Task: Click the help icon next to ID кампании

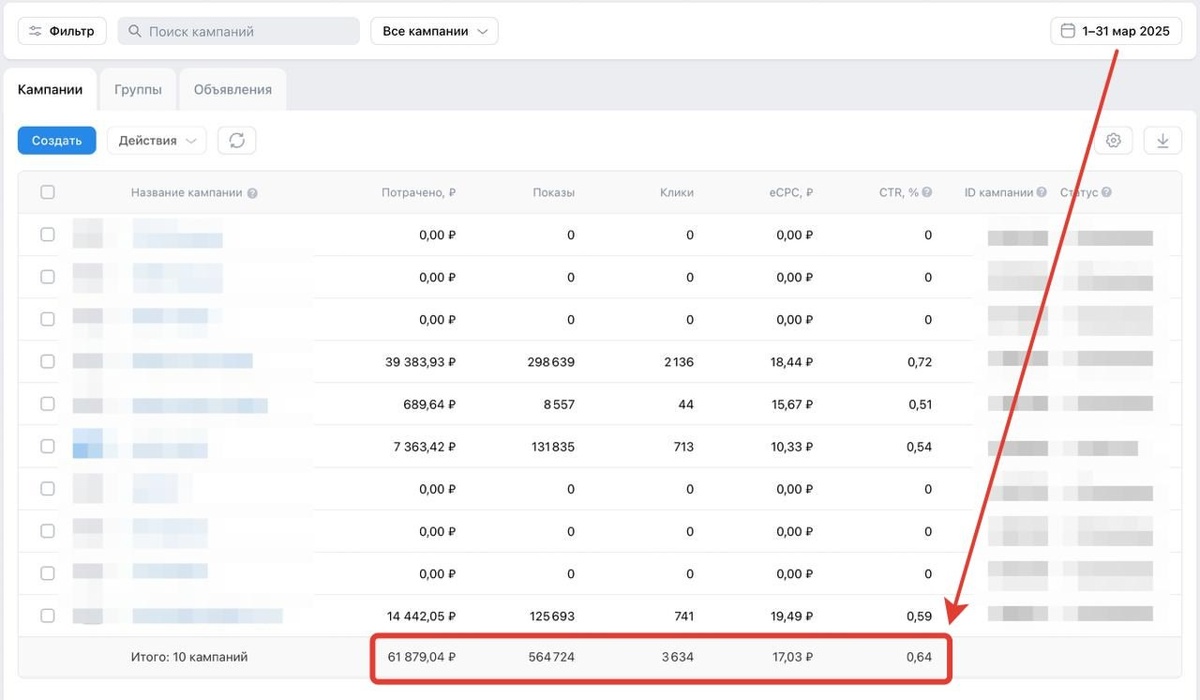Action: coord(1042,193)
